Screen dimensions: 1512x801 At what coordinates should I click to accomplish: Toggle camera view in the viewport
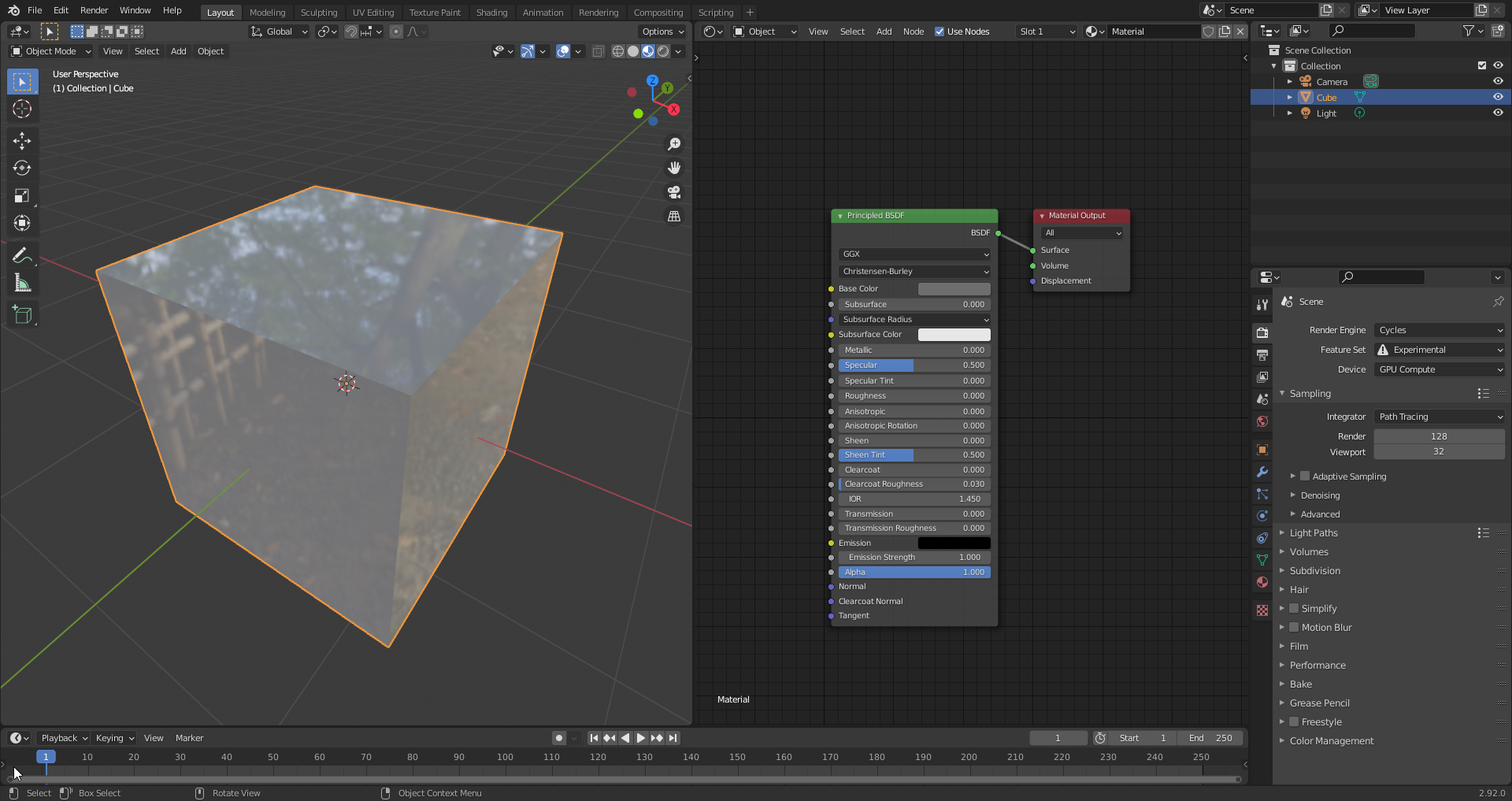click(x=674, y=192)
